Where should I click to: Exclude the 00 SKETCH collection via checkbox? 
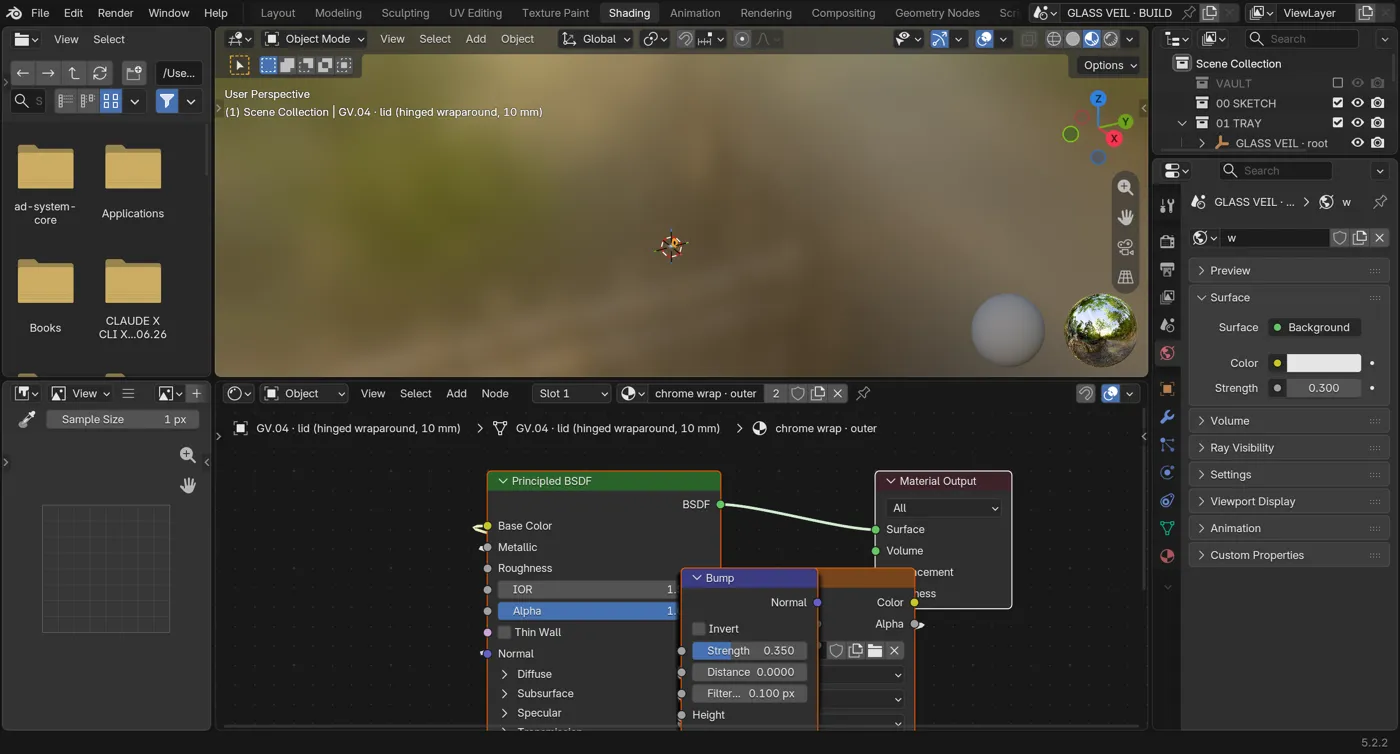coord(1338,103)
